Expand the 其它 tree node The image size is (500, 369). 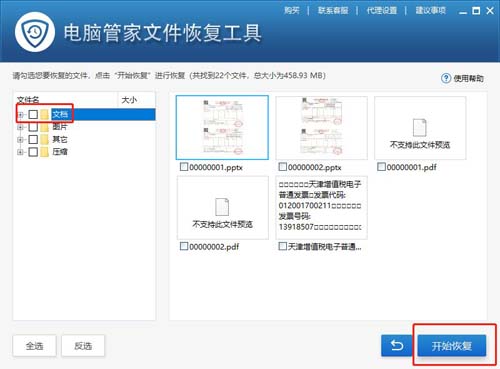pos(21,140)
